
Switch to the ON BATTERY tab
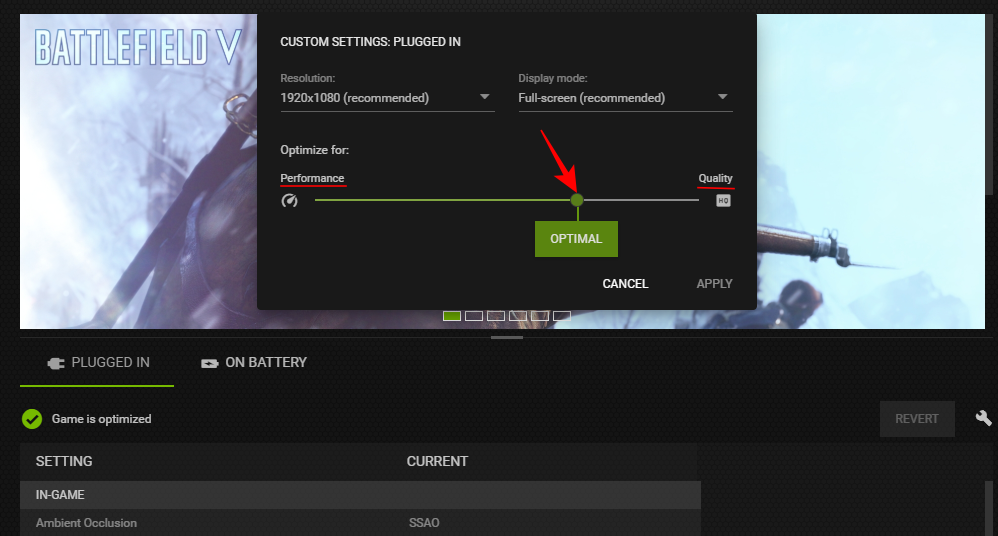point(254,362)
